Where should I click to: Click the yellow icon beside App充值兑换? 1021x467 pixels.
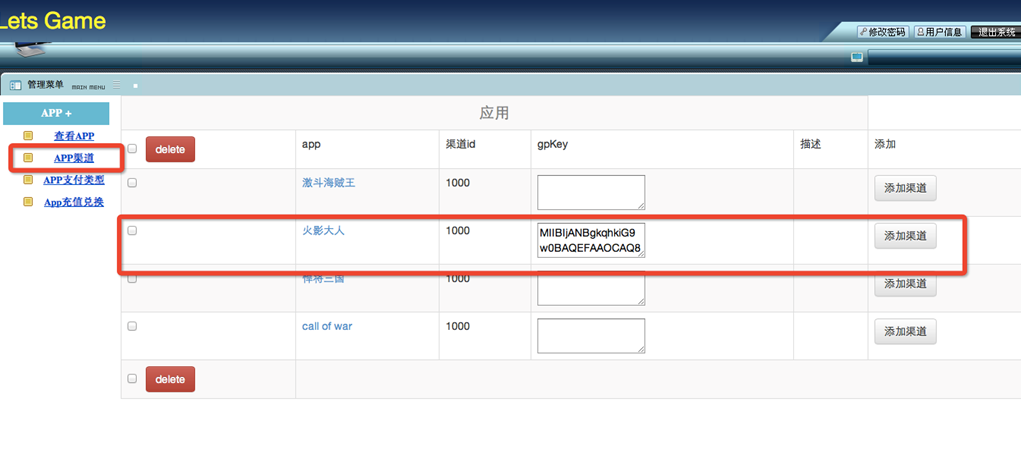tap(29, 203)
